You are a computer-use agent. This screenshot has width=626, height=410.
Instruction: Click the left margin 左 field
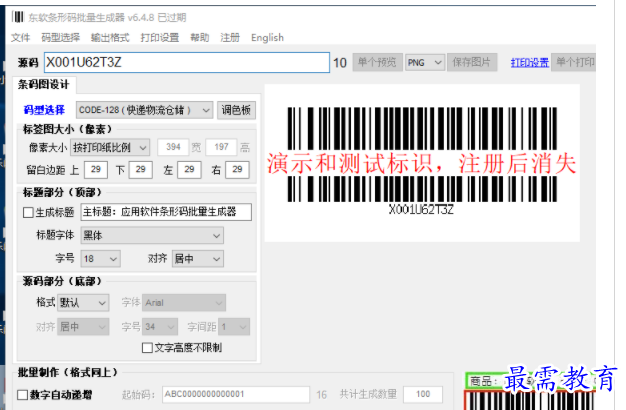[189, 170]
